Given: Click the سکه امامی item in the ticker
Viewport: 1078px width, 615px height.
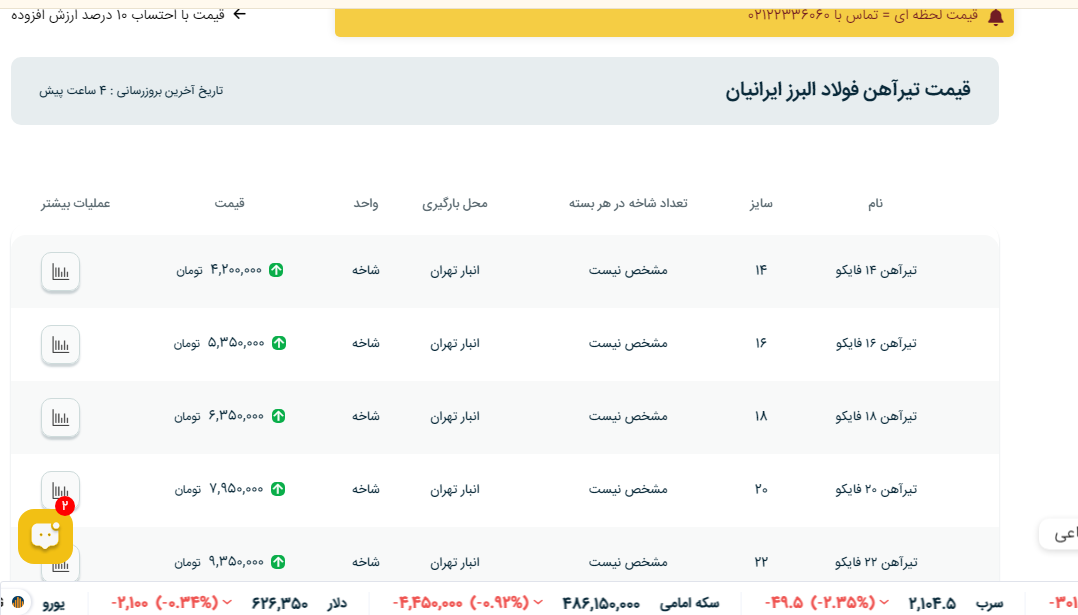Looking at the screenshot, I should coord(689,603).
